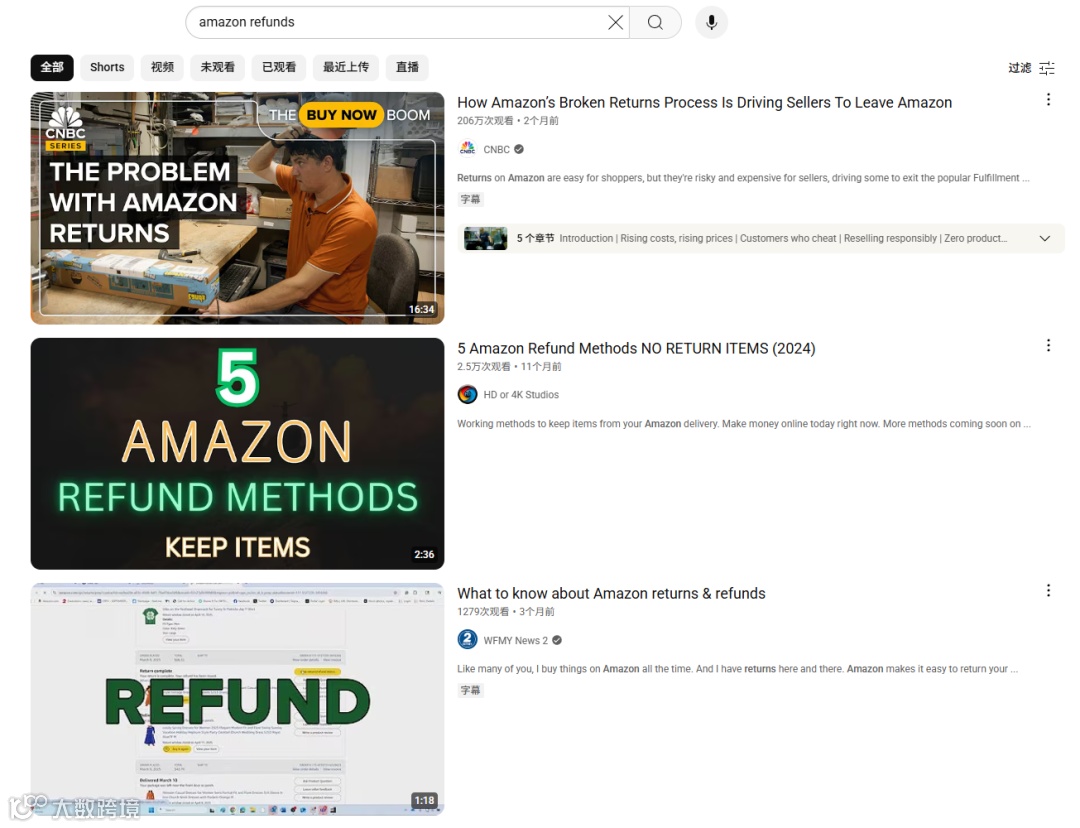
Task: Play the 5 Amazon Refund Methods Keep Items thumbnail
Action: (238, 453)
